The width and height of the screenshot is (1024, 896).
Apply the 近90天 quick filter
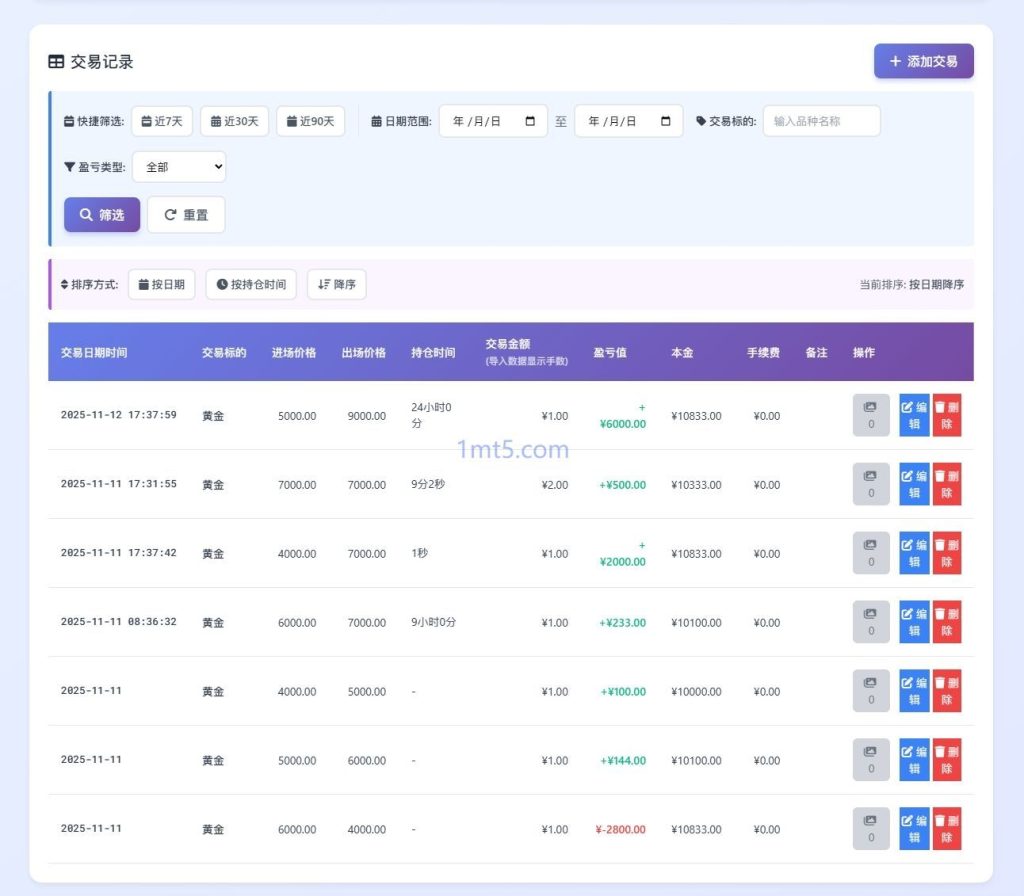point(310,121)
